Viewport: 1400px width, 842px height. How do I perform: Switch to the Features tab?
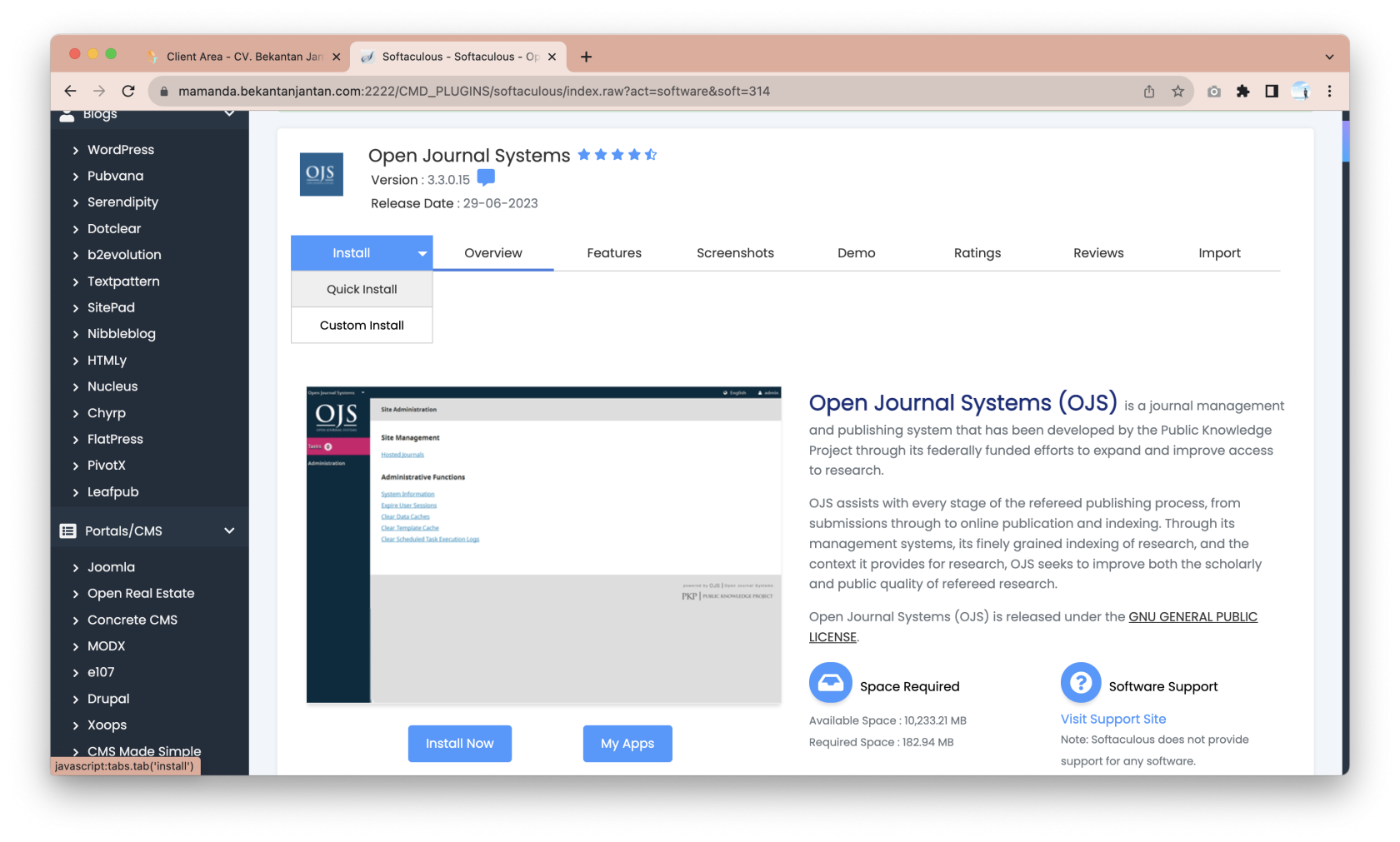point(614,253)
